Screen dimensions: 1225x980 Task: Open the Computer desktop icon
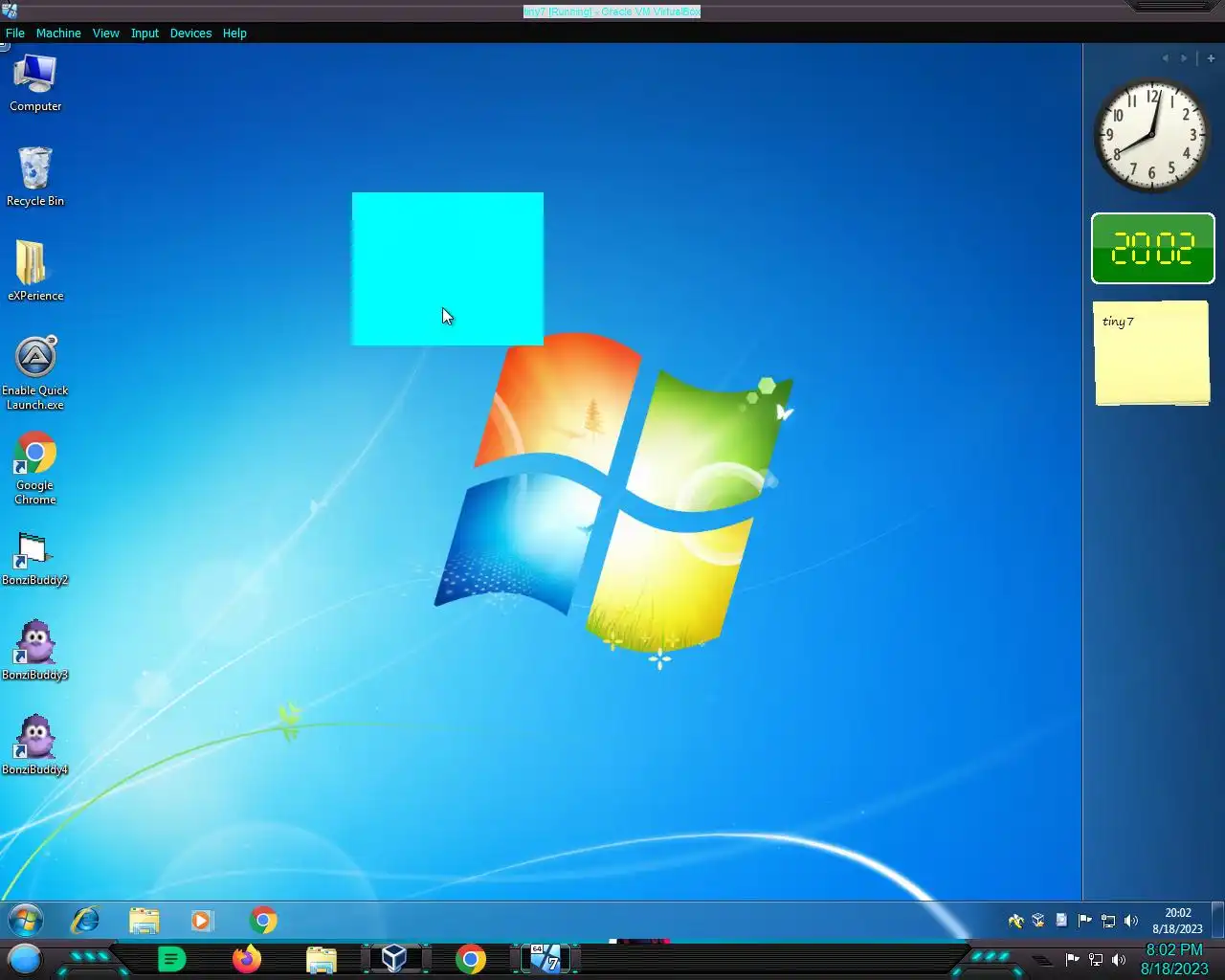(x=35, y=84)
